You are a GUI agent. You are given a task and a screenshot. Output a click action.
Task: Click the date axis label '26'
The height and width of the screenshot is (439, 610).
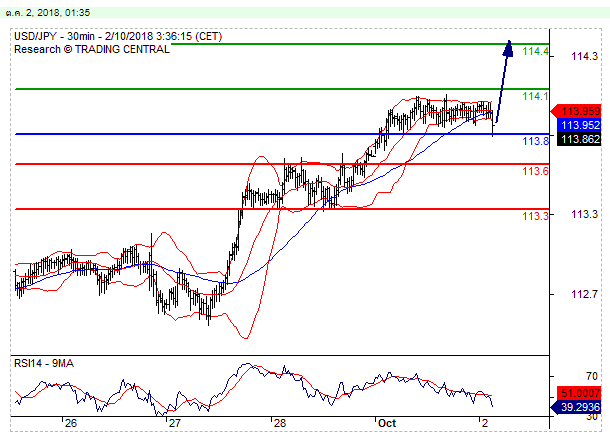coord(71,423)
